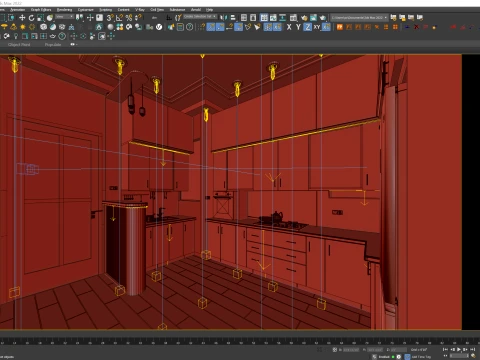Open the project folder path dropdown
480x360 pixels.
coord(359,17)
